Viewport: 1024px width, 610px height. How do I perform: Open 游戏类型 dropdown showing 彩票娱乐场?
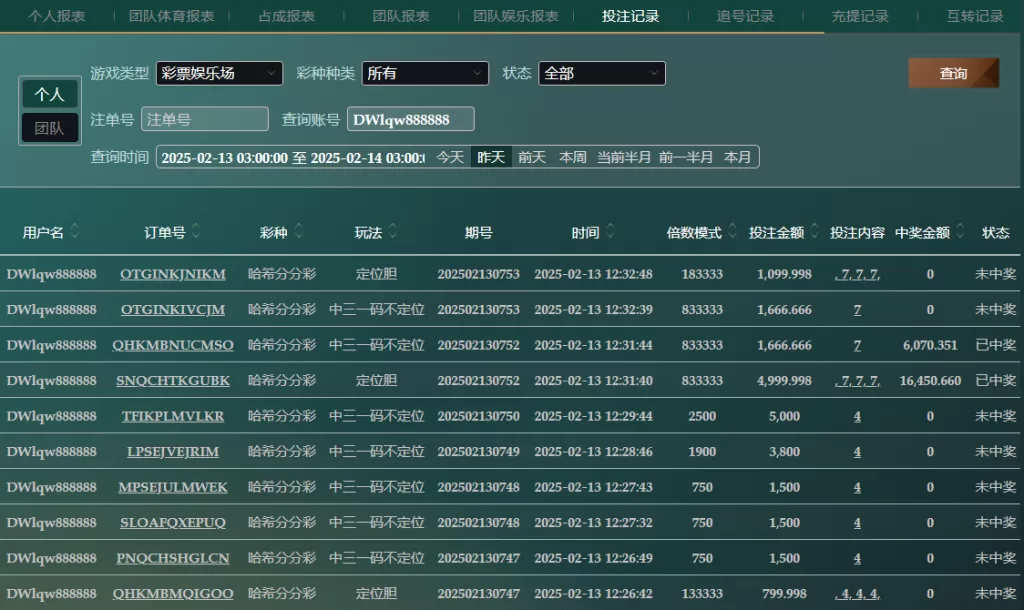coord(219,73)
